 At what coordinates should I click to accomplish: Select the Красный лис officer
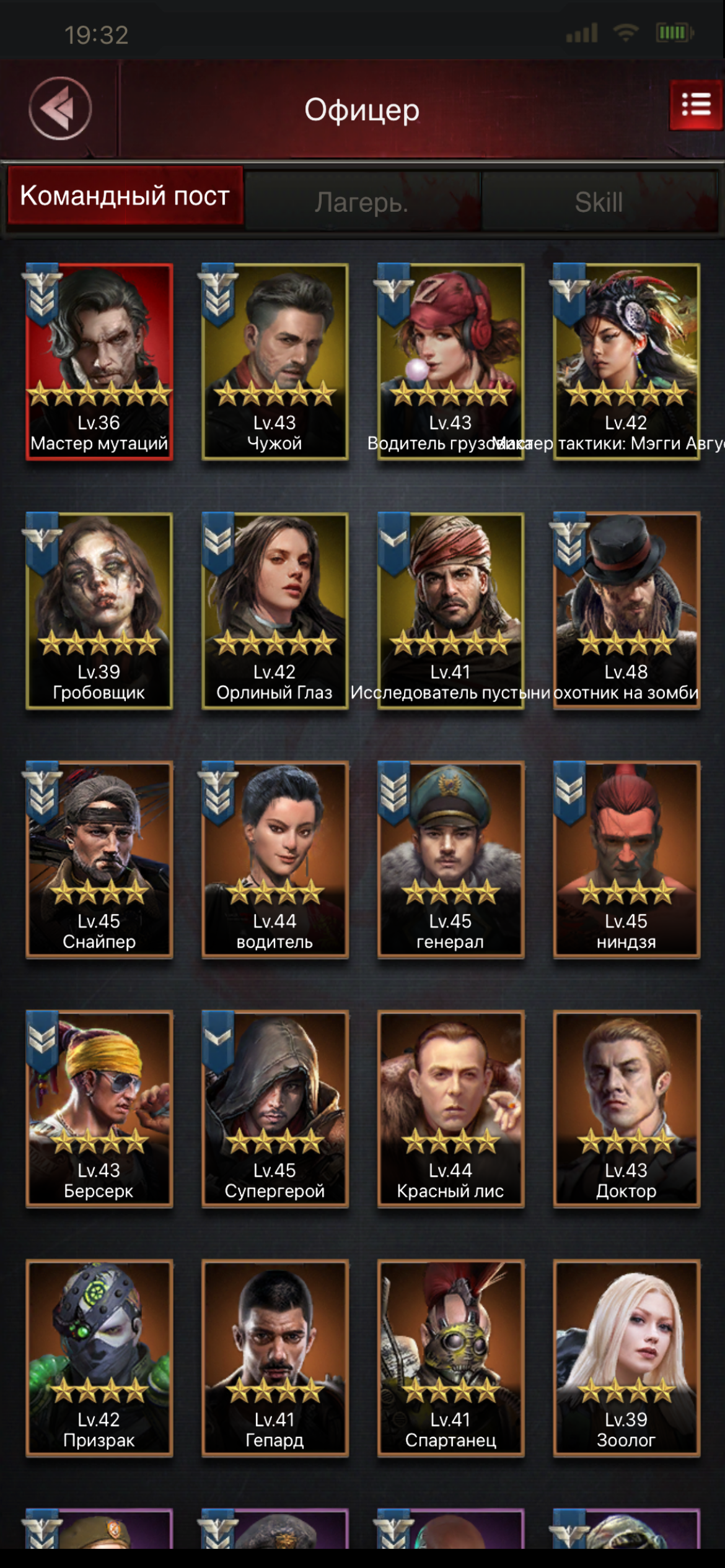(x=450, y=1109)
